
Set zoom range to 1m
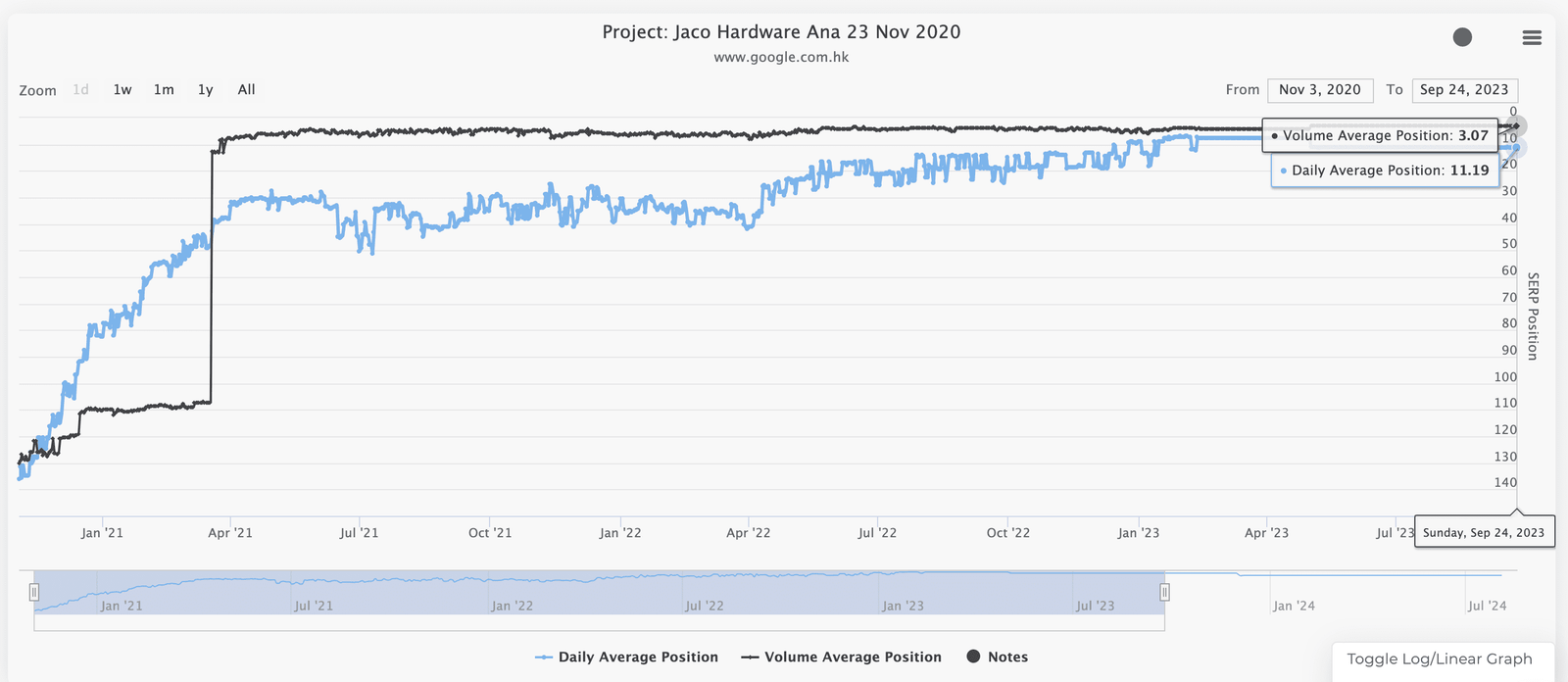(164, 90)
